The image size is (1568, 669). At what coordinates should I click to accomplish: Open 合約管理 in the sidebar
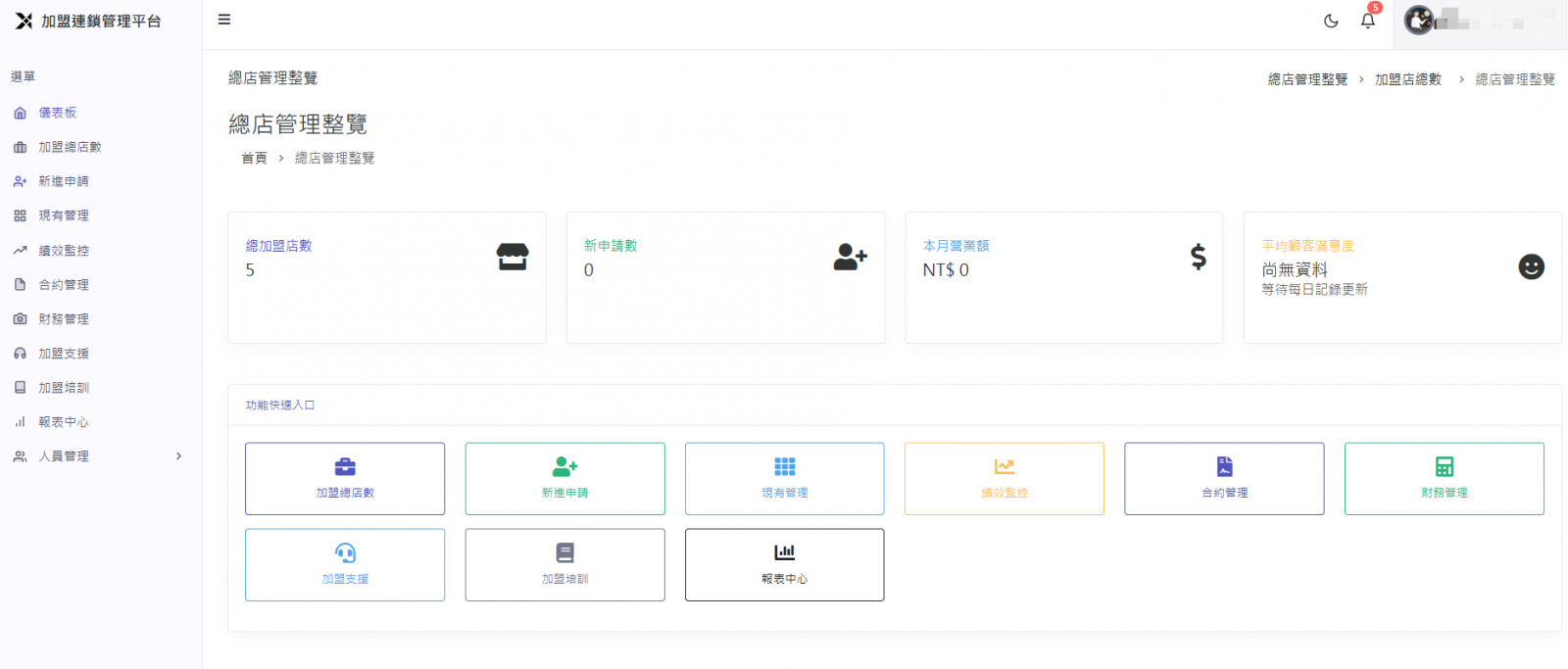coord(64,285)
